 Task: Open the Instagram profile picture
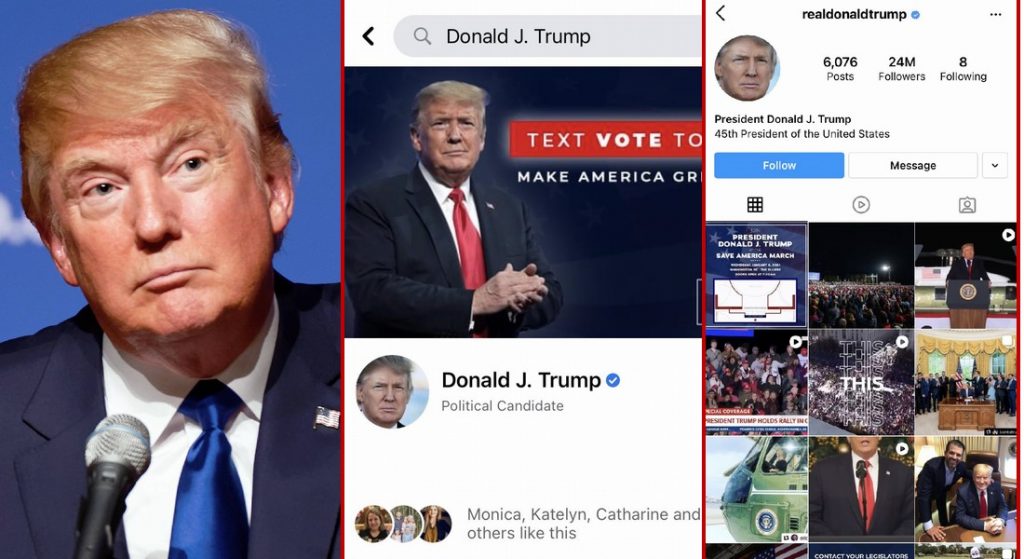747,68
